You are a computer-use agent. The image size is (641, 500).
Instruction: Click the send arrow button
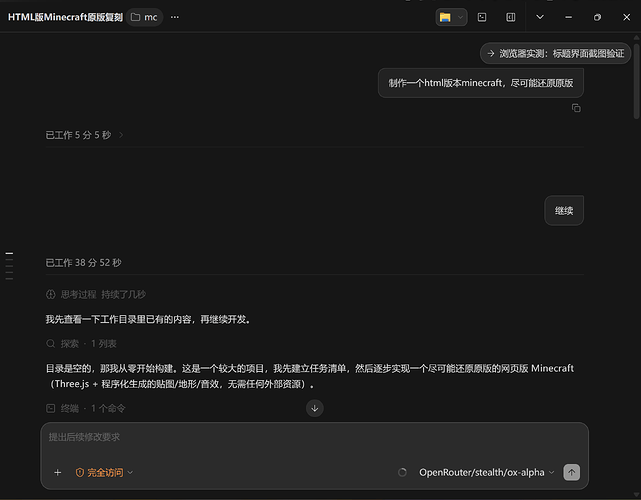point(572,473)
